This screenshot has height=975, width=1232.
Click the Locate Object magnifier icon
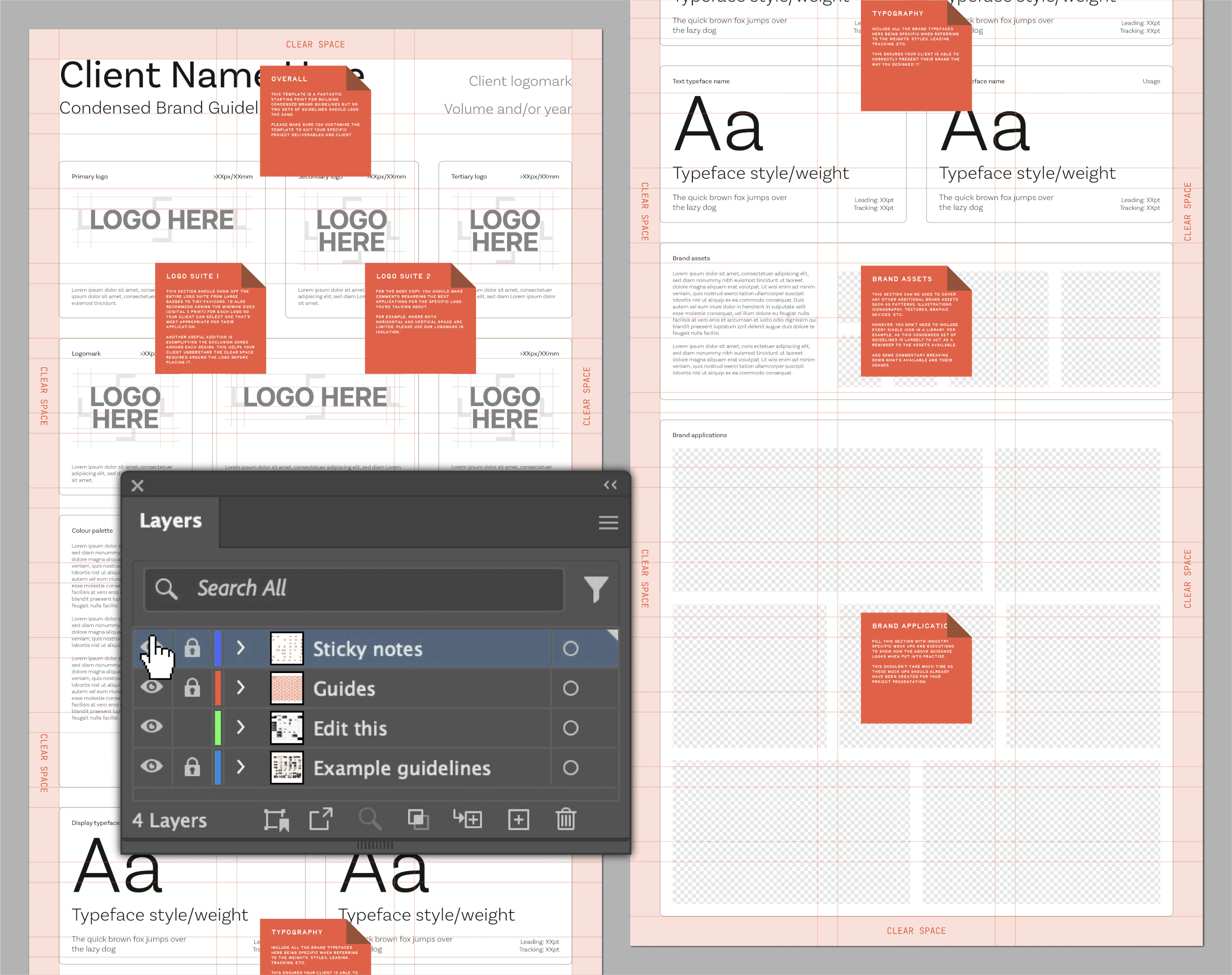[x=370, y=820]
